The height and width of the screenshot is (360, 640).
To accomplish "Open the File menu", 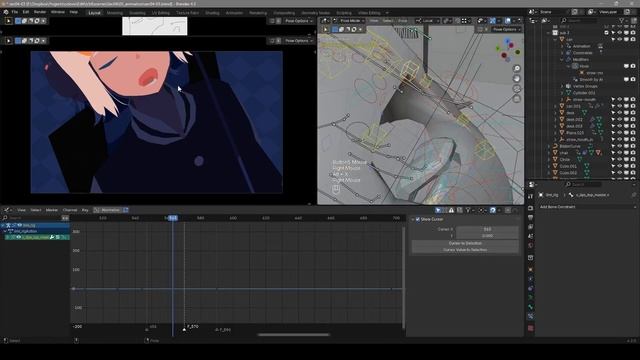I will [15, 12].
